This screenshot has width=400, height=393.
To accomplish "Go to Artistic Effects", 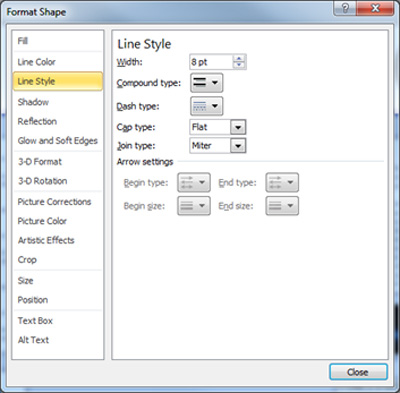I will tap(46, 240).
